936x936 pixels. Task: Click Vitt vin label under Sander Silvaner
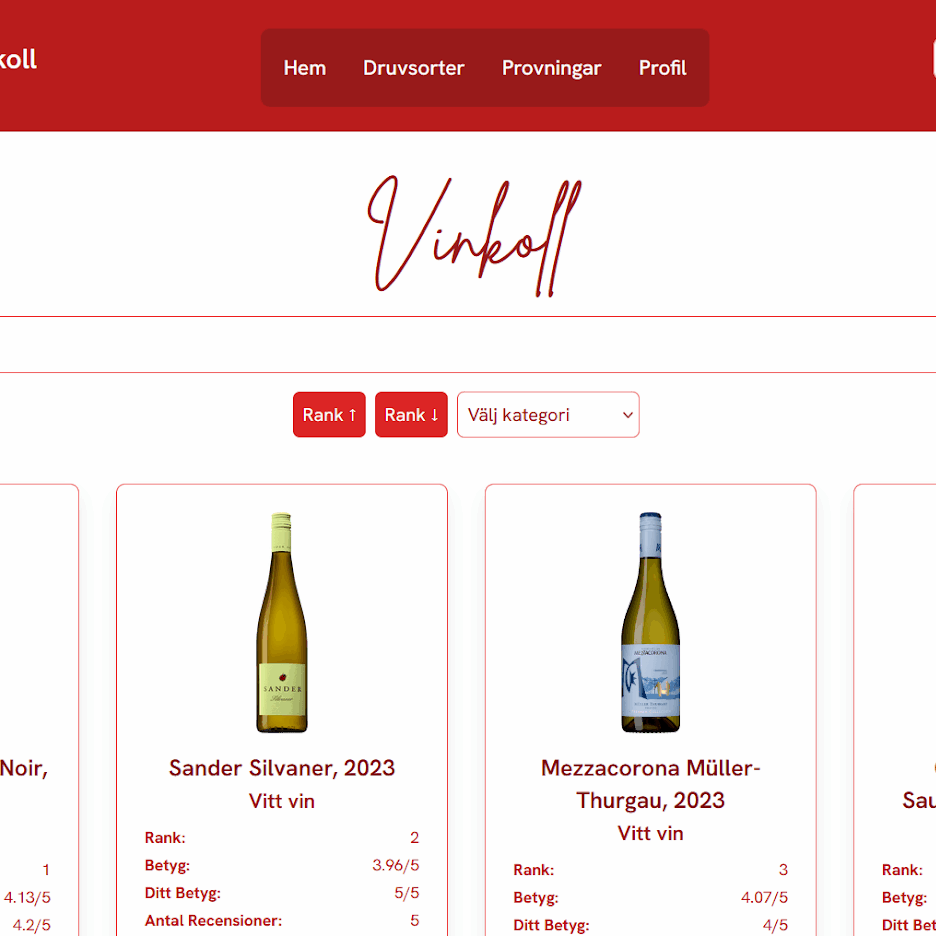click(x=282, y=800)
